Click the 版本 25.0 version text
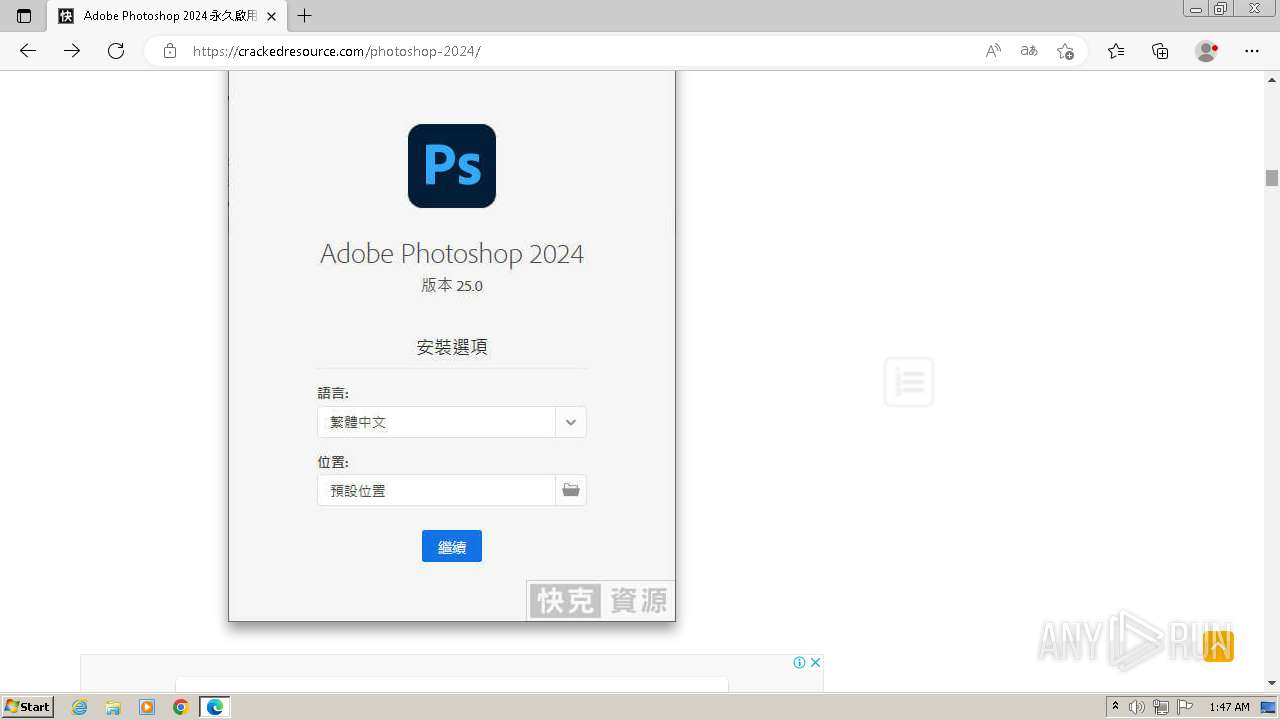1280x720 pixels. (452, 285)
